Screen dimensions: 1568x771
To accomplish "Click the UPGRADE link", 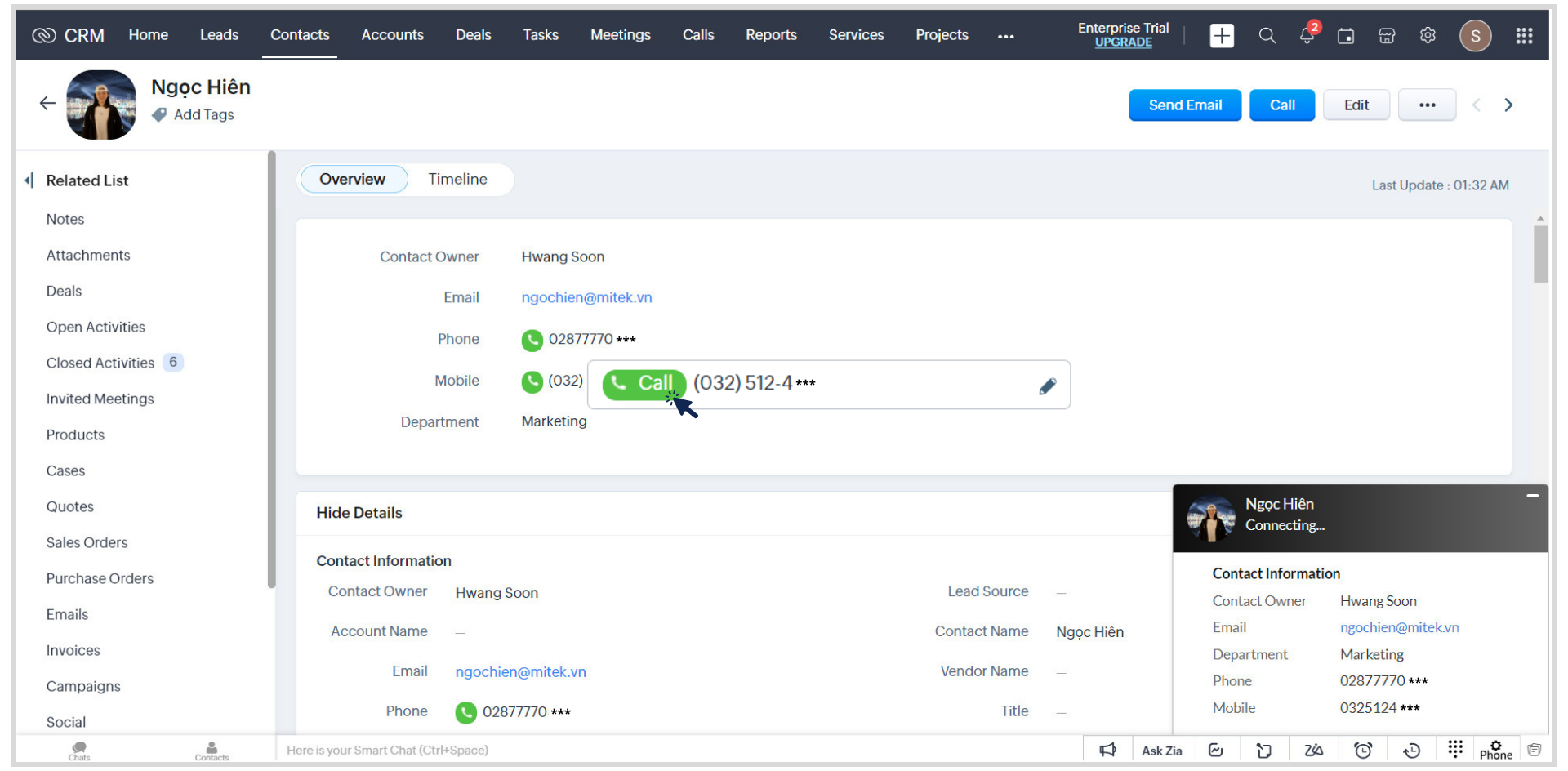I will click(x=1123, y=42).
